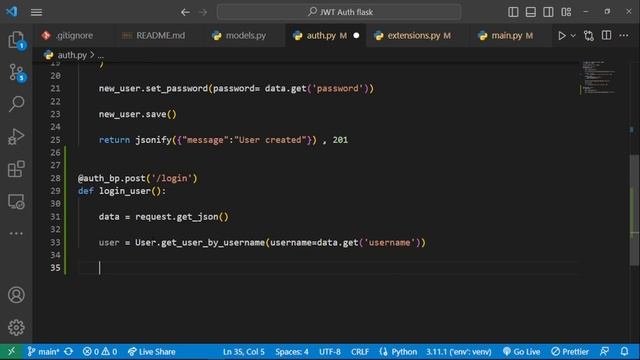The width and height of the screenshot is (640, 360).
Task: Close the unsaved auth.py tab dot
Action: 356,36
